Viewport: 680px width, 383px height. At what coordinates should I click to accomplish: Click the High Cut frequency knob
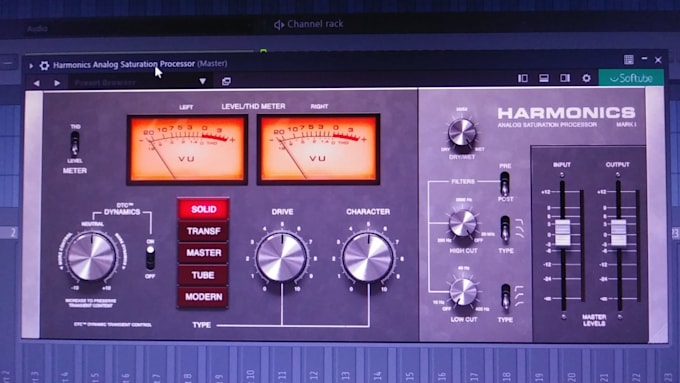click(463, 223)
